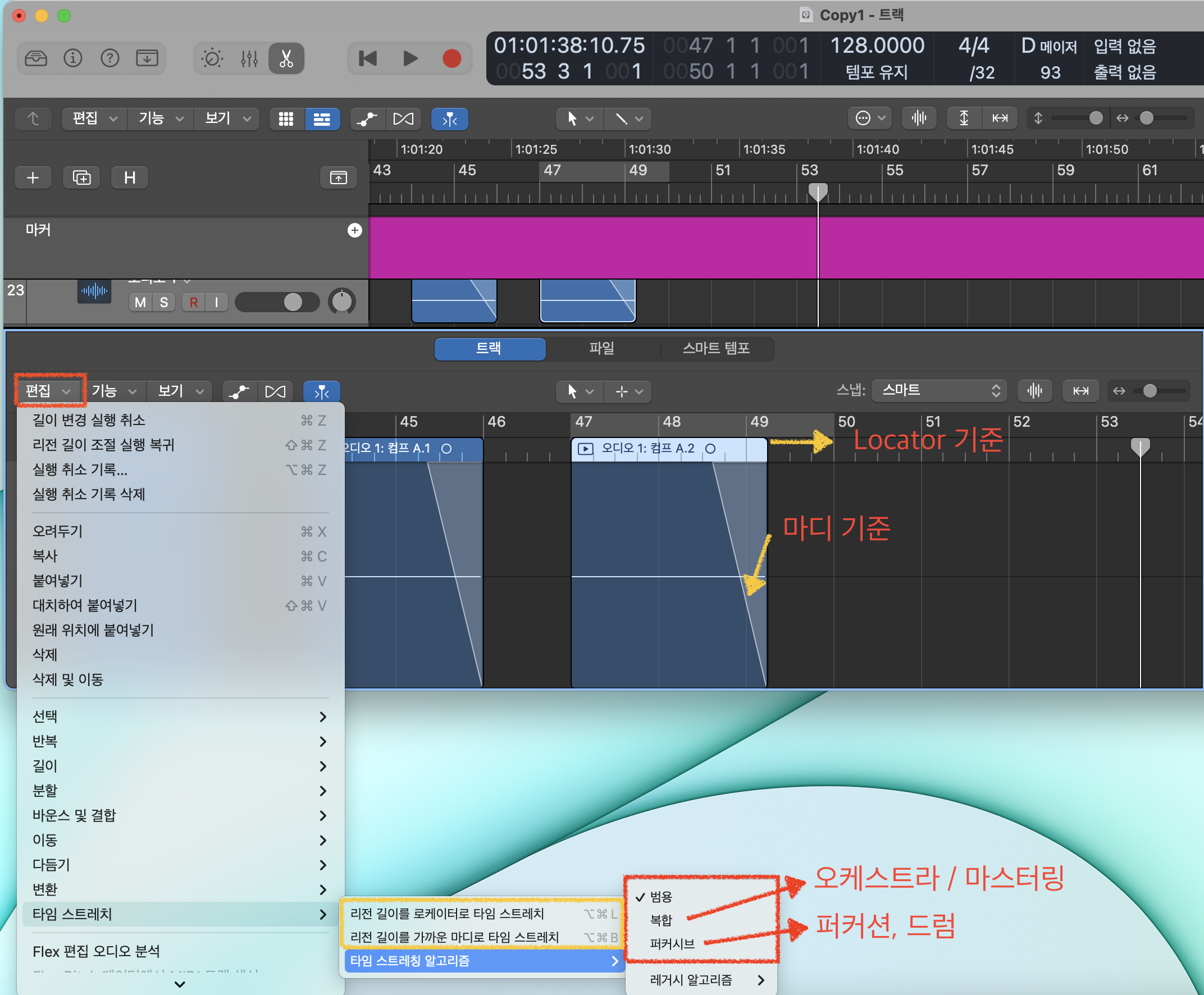This screenshot has height=995, width=1204.
Task: Select 리전 길이를 가까운 마디로 타임 스트레치
Action: 454,937
